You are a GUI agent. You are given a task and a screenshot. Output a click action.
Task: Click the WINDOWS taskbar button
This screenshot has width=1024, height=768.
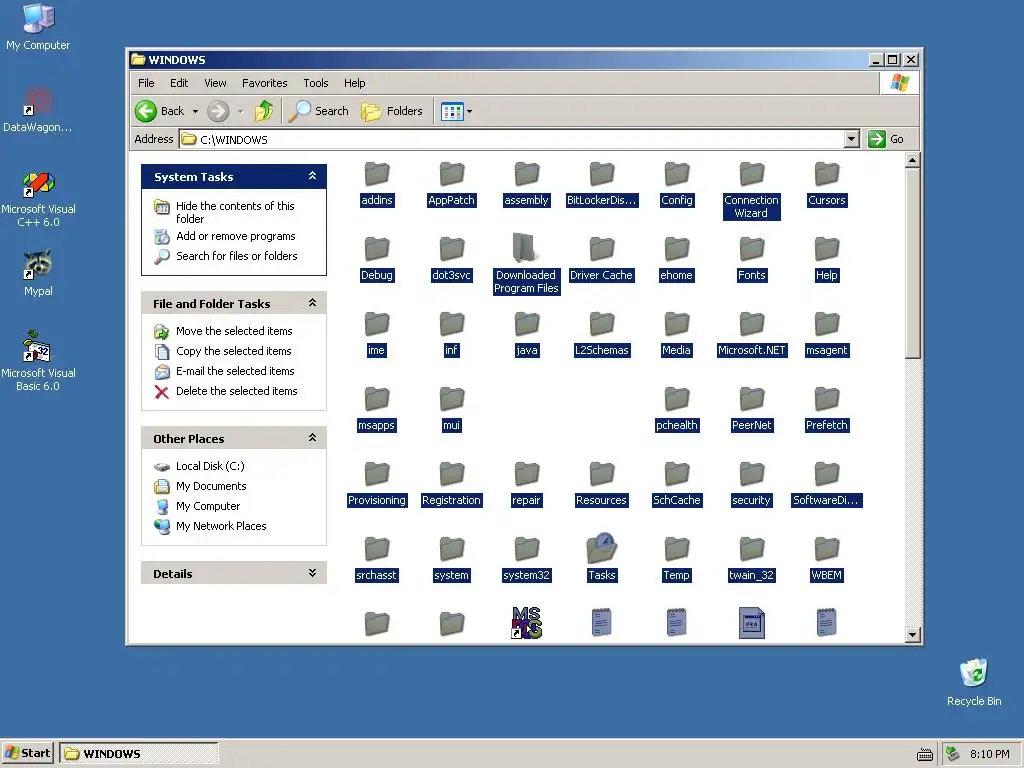tap(139, 754)
